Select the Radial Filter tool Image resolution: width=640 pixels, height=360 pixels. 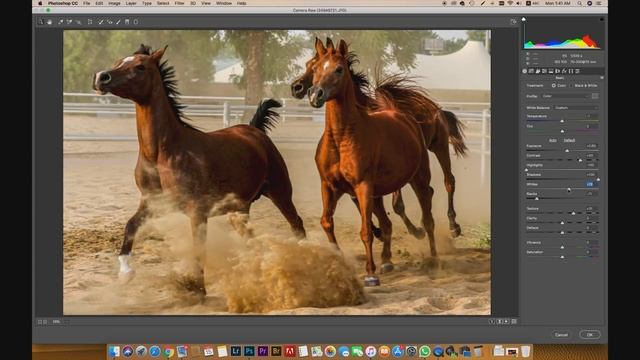coord(136,22)
